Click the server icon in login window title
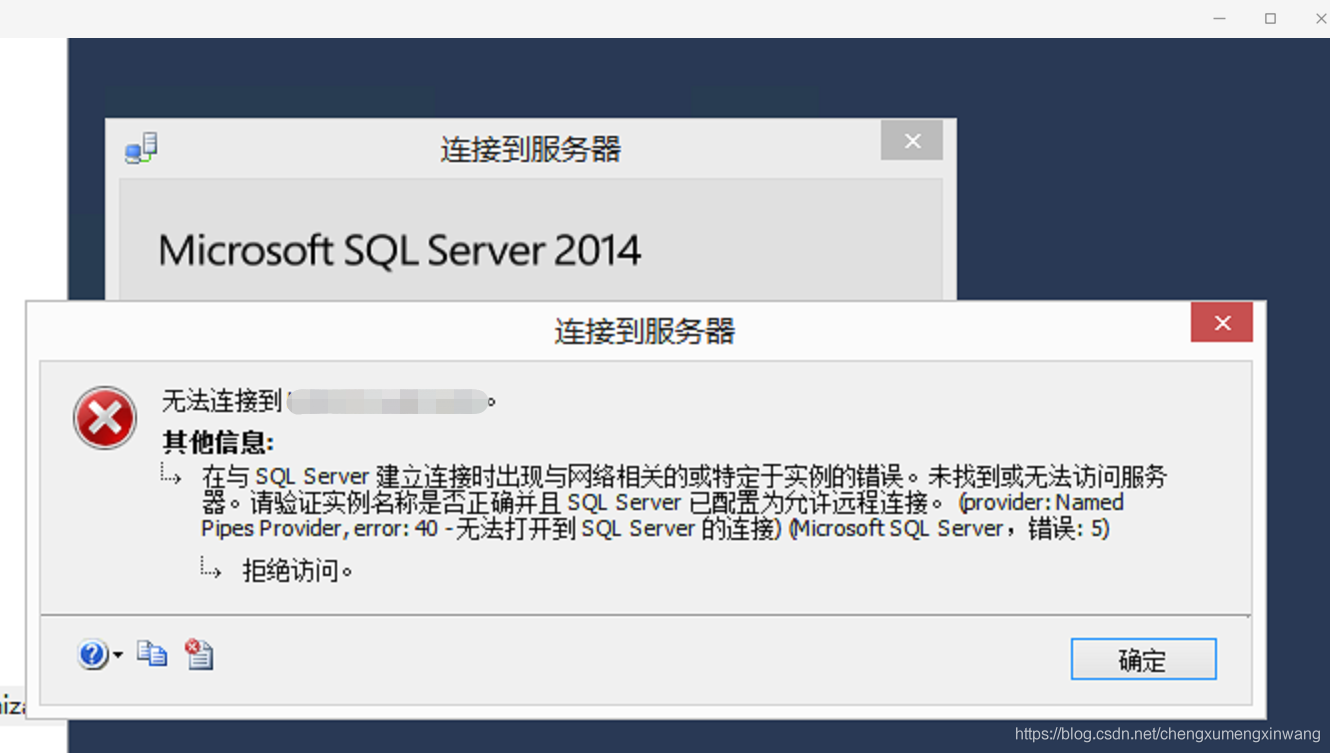This screenshot has height=753, width=1330. (x=141, y=148)
